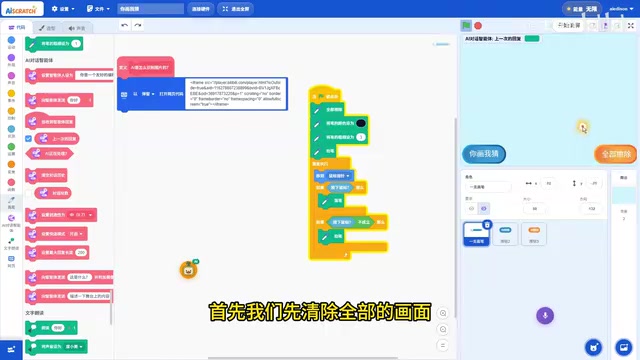
Task: Select the blue button sprite thumbnail
Action: point(505,234)
